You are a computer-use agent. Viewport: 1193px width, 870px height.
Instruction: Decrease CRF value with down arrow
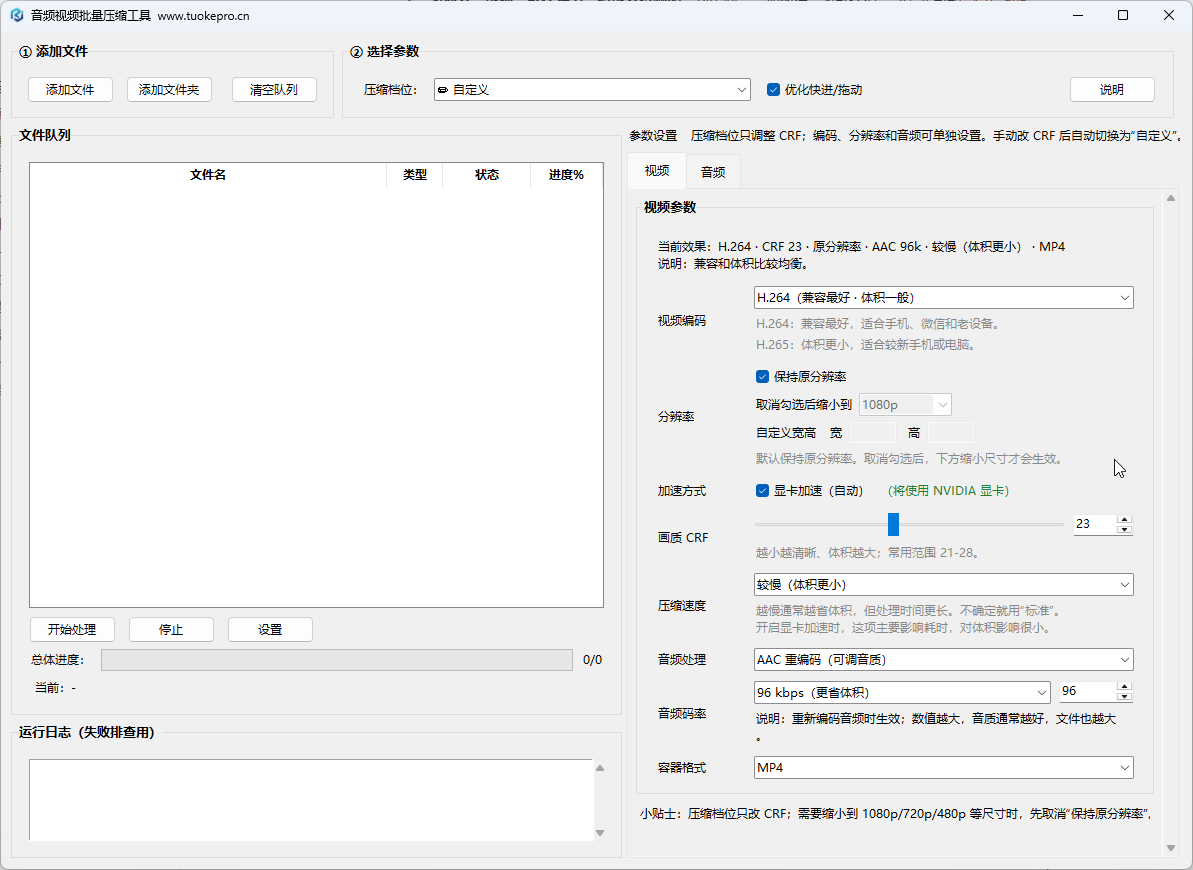[1125, 529]
